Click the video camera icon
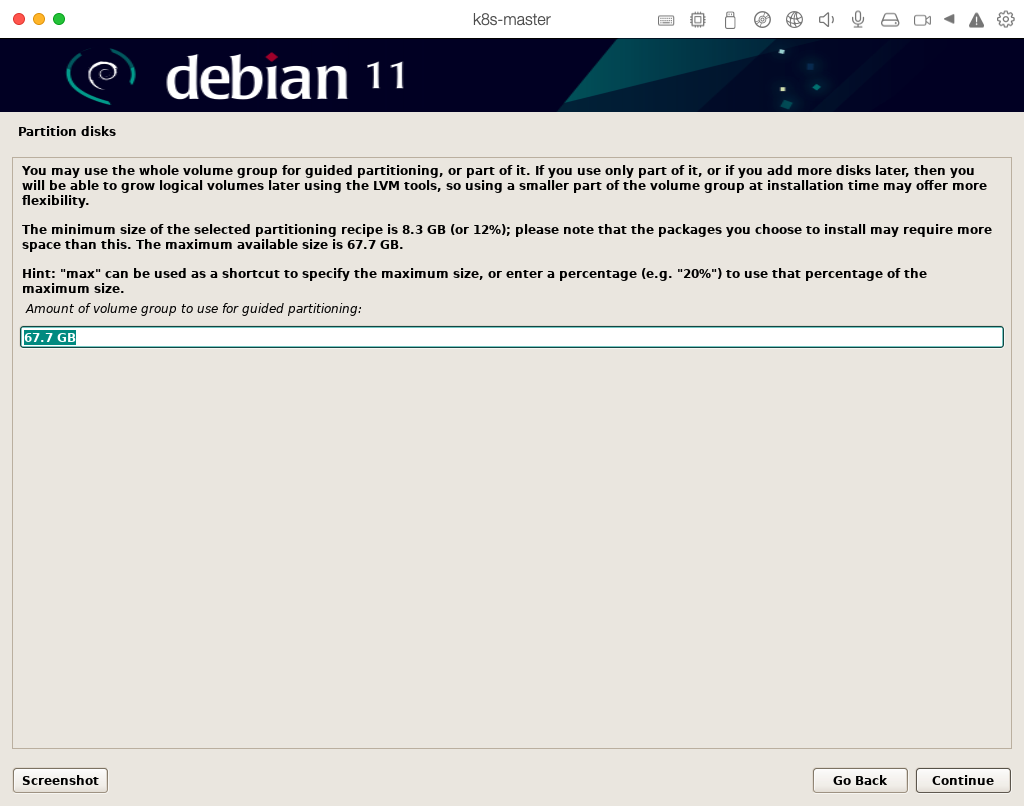 tap(922, 20)
